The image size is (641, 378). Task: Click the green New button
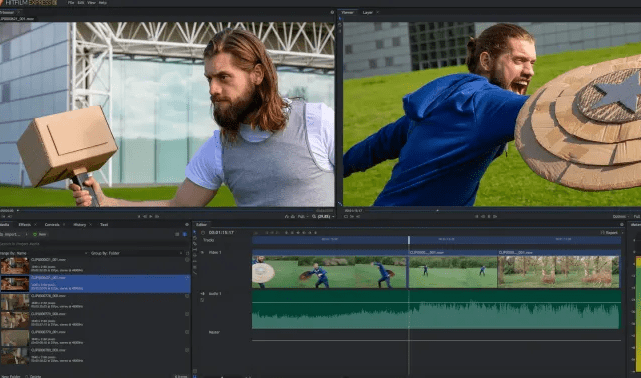[x=40, y=234]
